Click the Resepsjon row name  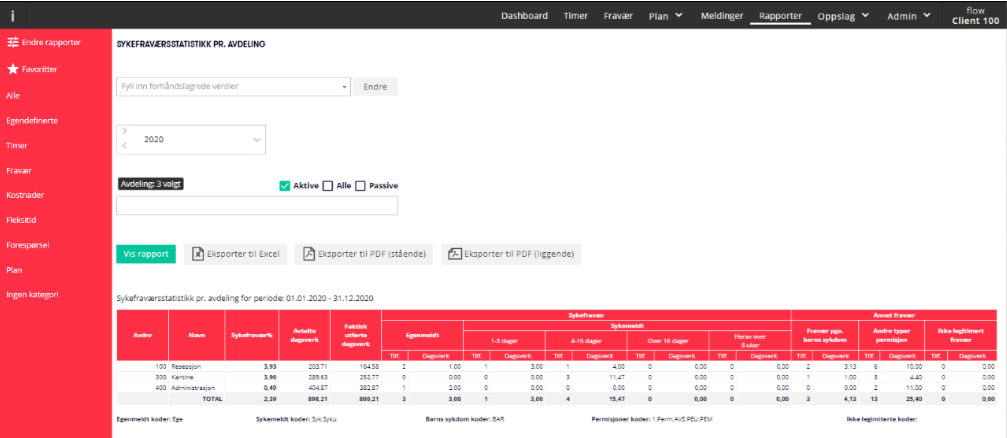(186, 366)
